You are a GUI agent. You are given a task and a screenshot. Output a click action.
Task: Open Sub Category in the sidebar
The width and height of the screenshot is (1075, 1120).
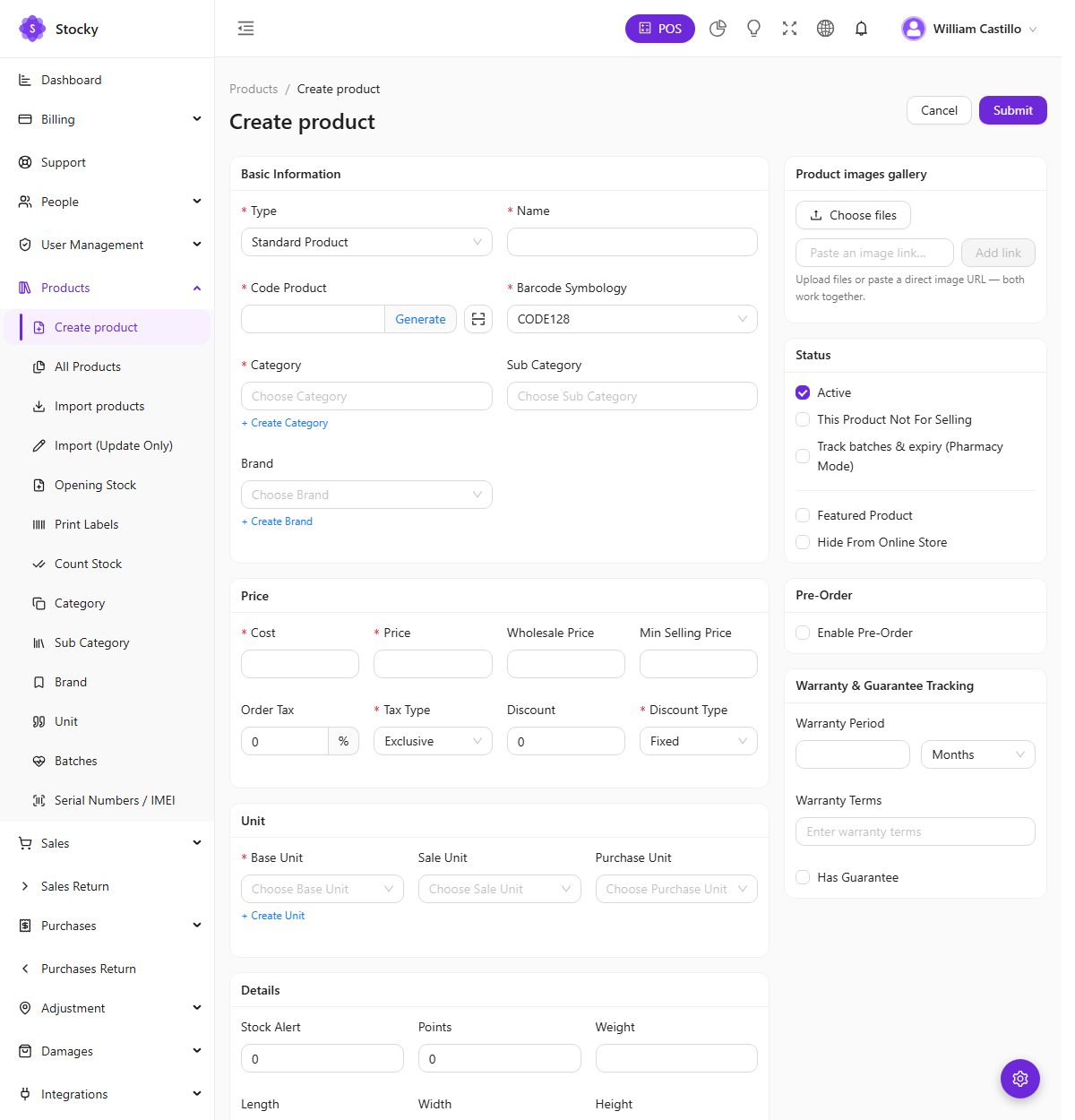pyautogui.click(x=107, y=642)
